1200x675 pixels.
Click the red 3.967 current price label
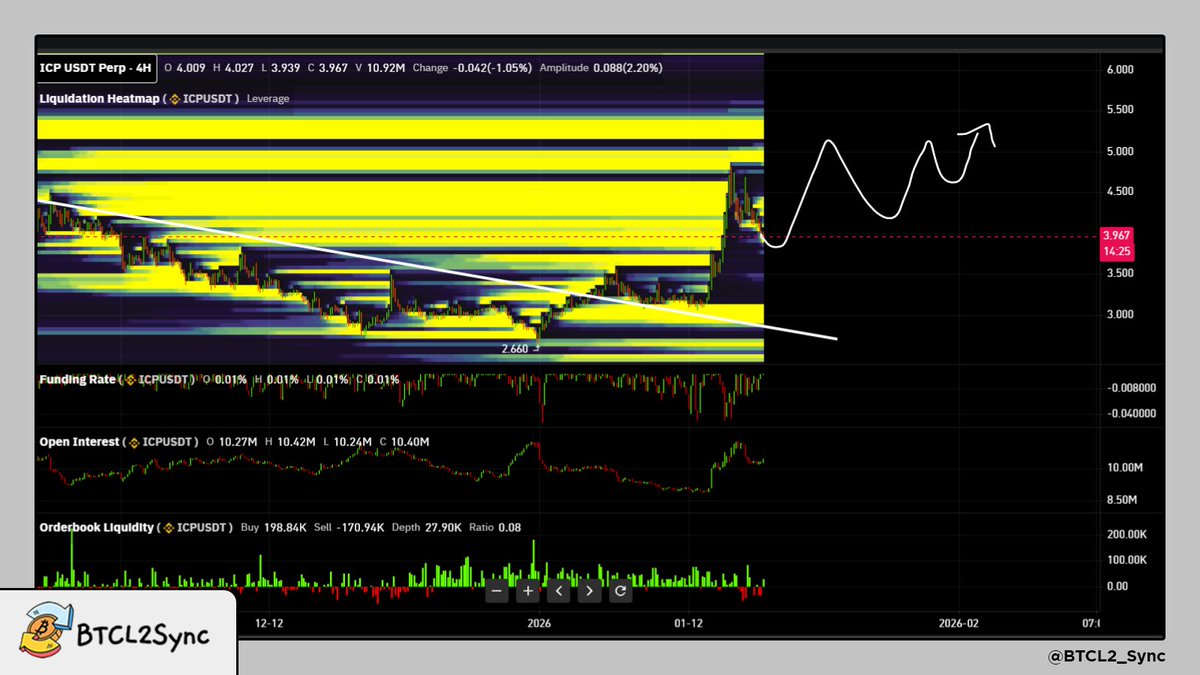1116,236
